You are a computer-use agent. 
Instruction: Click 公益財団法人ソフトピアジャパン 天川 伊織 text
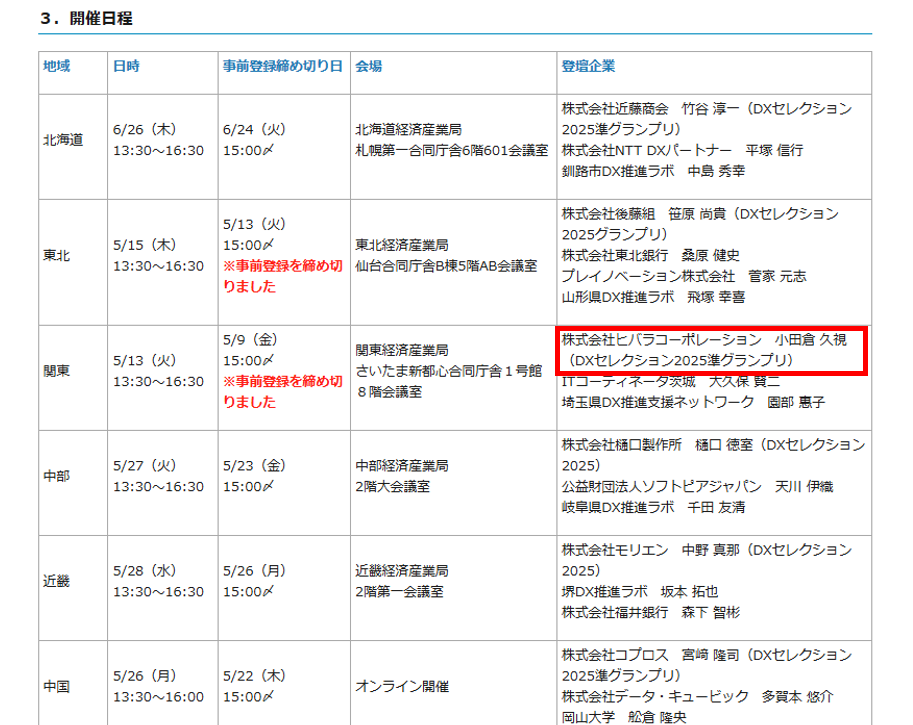click(697, 486)
